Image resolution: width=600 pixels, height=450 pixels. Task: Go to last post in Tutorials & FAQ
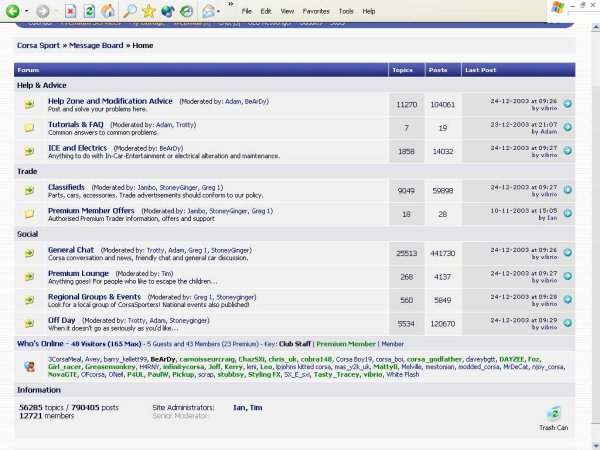pyautogui.click(x=567, y=127)
